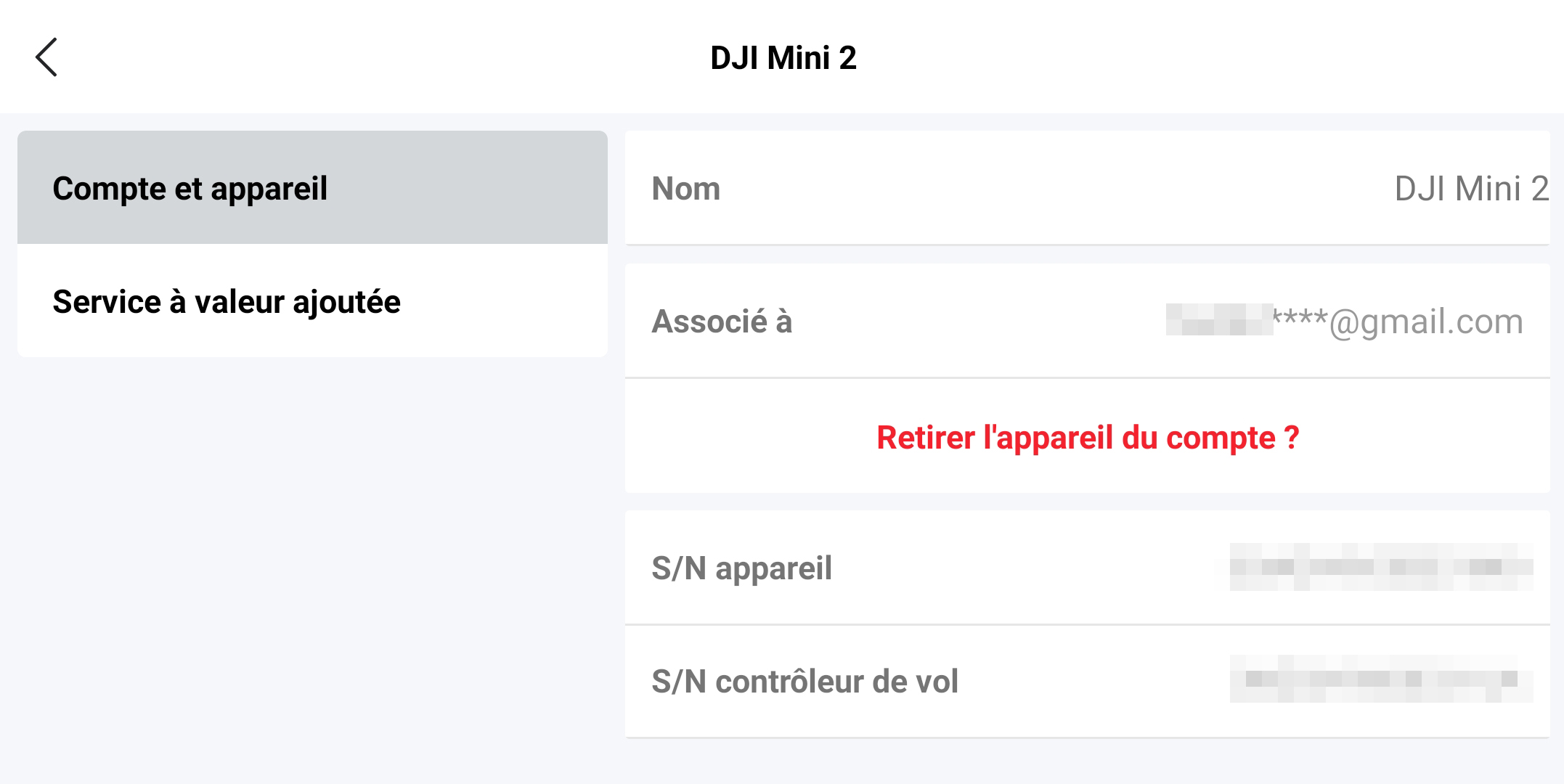Tap the Nom field label

[x=686, y=189]
